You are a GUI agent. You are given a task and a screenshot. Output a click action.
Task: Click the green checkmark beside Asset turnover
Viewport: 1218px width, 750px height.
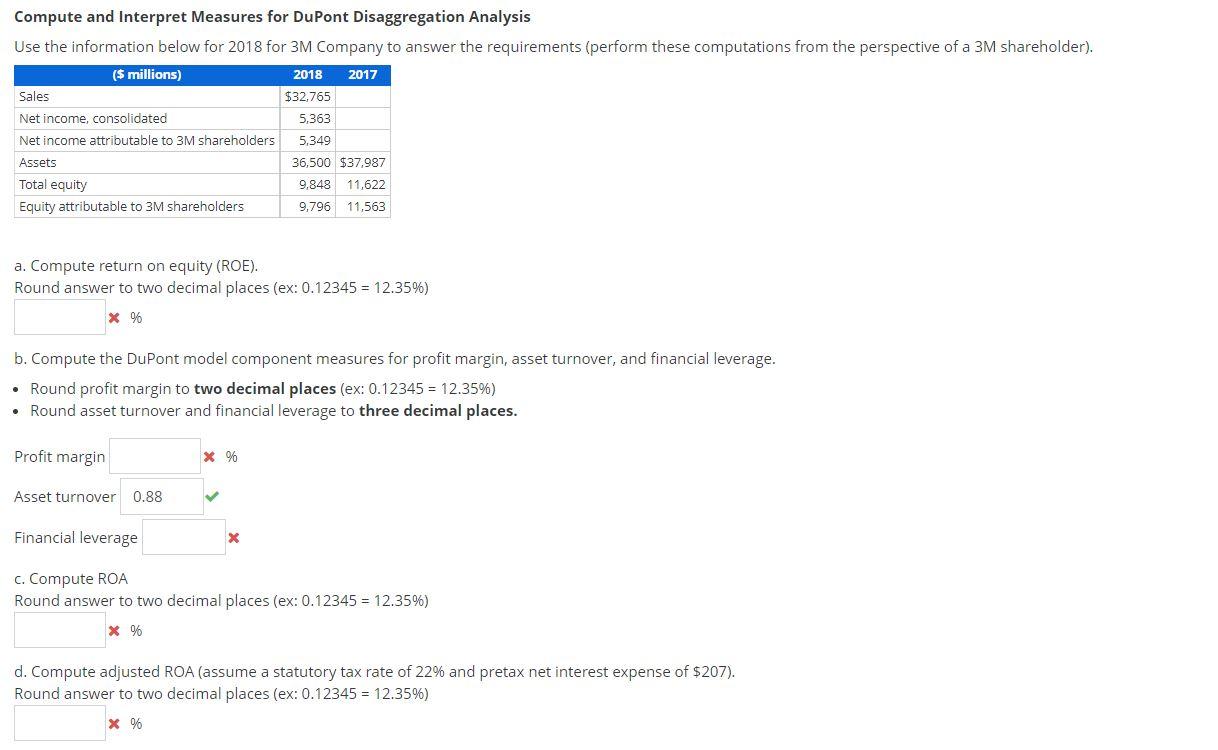point(211,496)
